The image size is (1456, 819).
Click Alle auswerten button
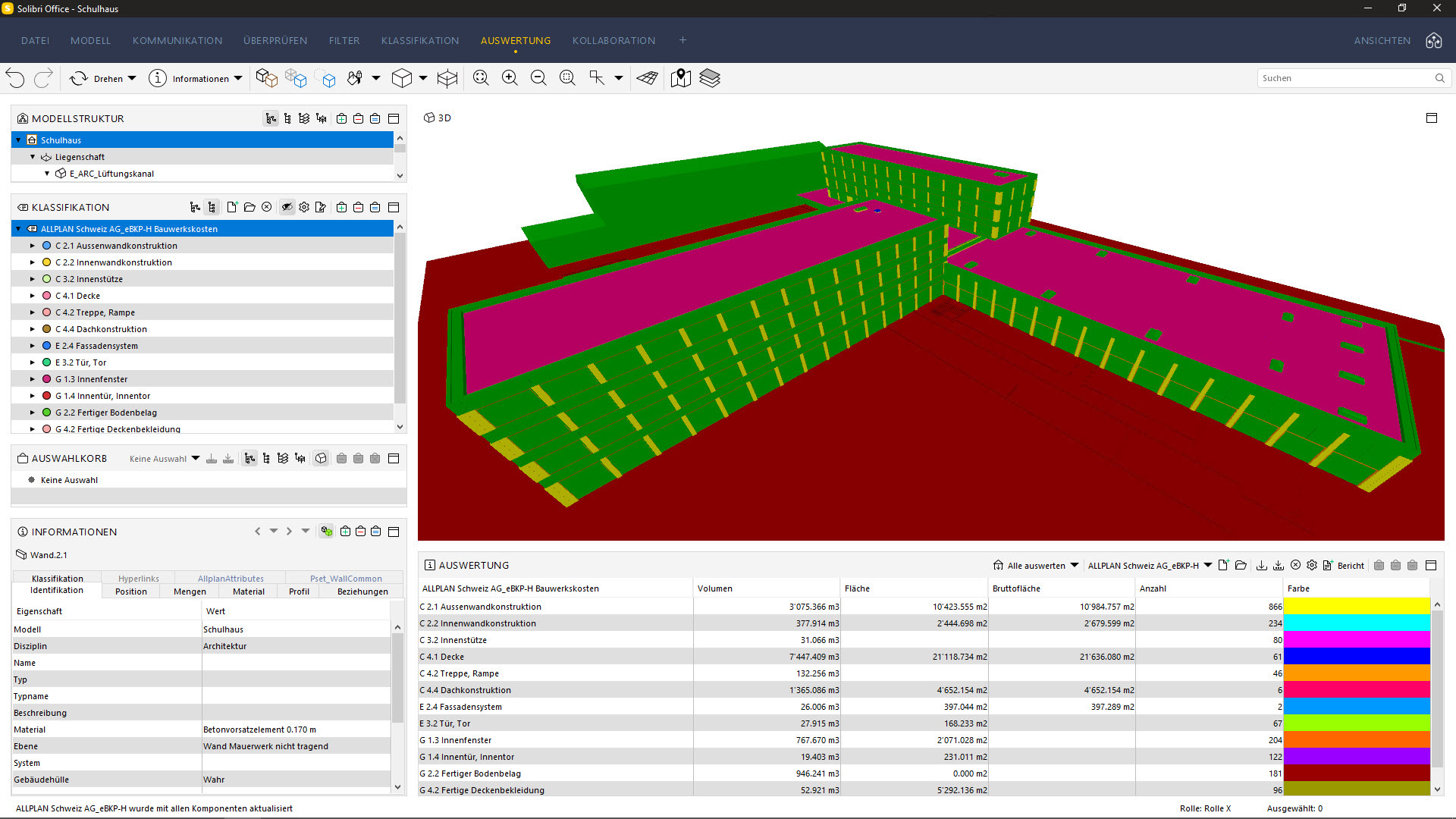point(1029,565)
